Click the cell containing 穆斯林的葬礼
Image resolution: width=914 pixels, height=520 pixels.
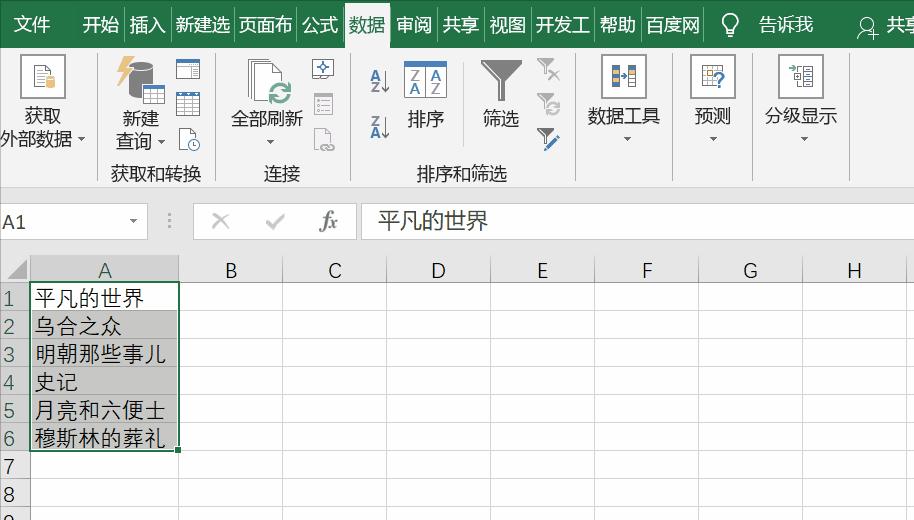[104, 437]
